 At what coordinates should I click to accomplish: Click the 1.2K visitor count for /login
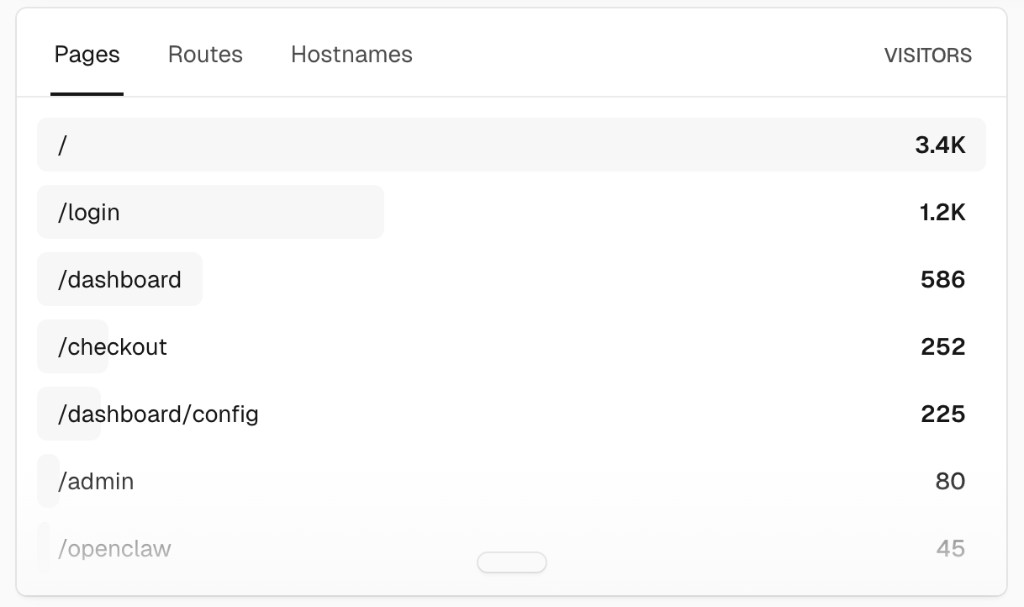coord(941,212)
